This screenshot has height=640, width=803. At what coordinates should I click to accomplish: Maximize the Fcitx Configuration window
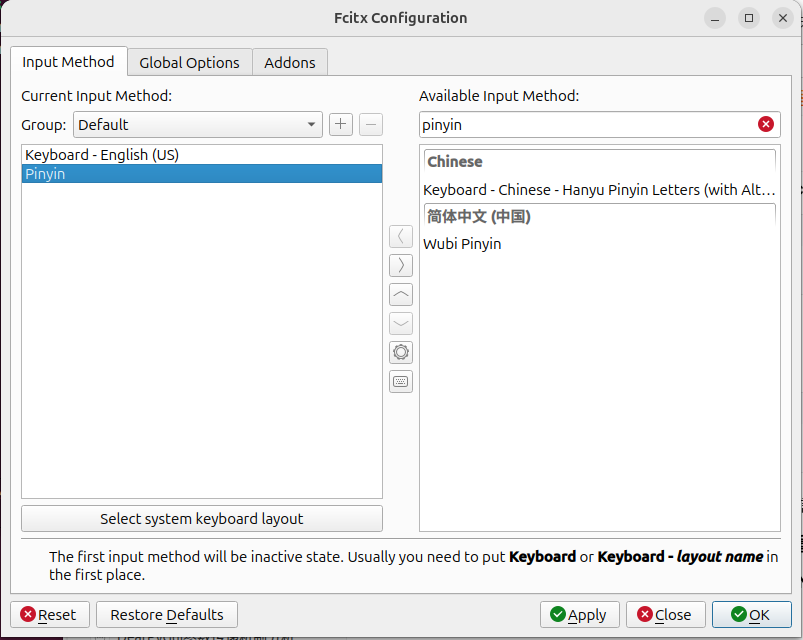(x=749, y=18)
